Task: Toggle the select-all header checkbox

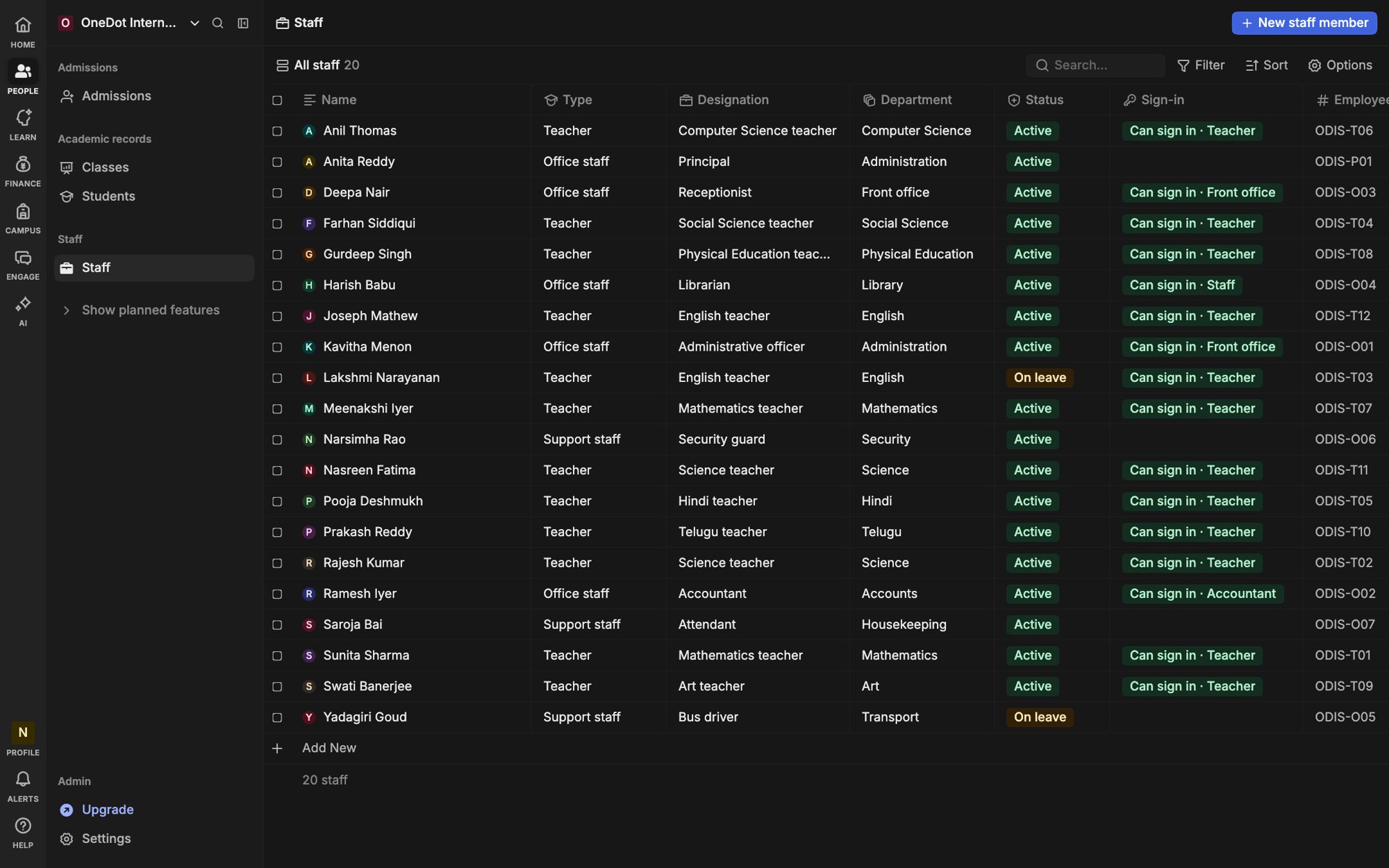Action: pos(277,100)
